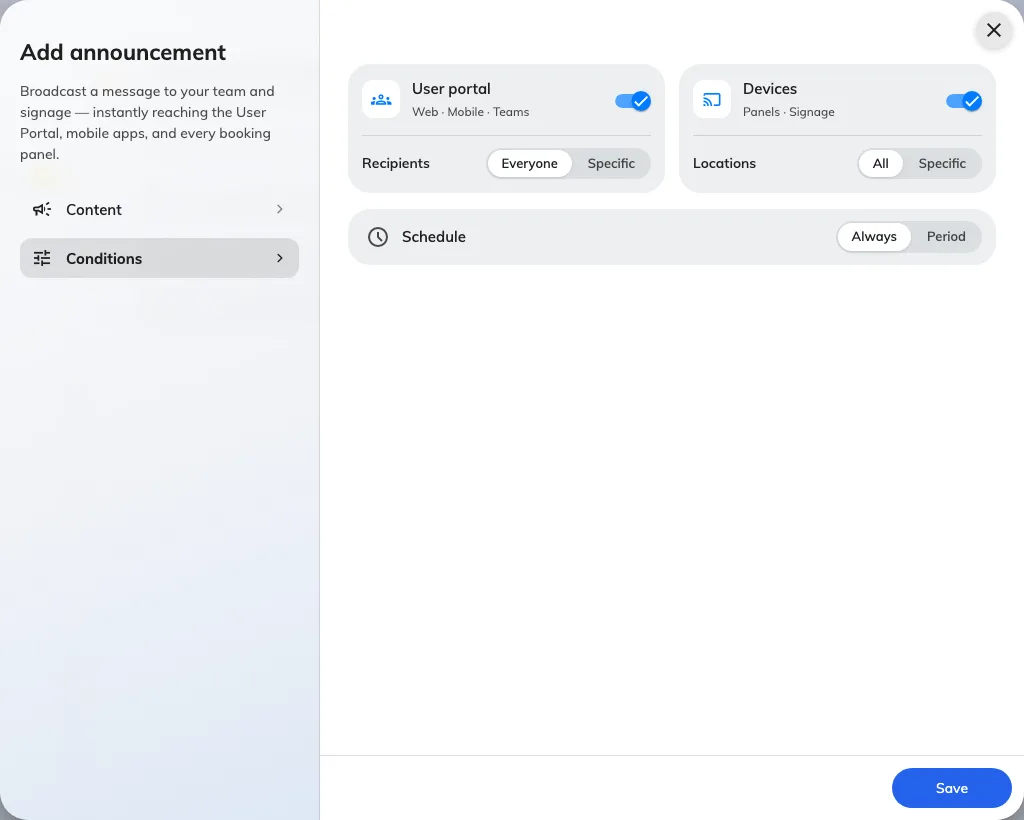Expand the Content section chevron

click(x=280, y=209)
